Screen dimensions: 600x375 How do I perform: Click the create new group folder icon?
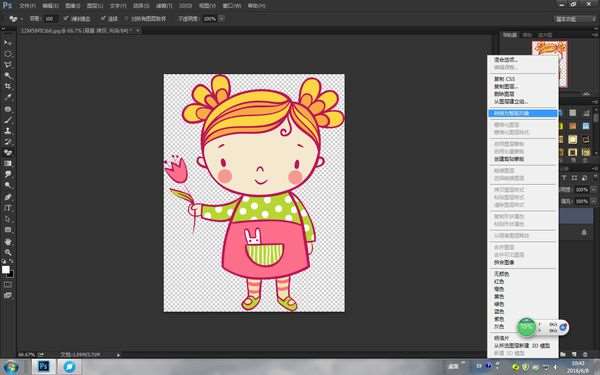pos(563,355)
